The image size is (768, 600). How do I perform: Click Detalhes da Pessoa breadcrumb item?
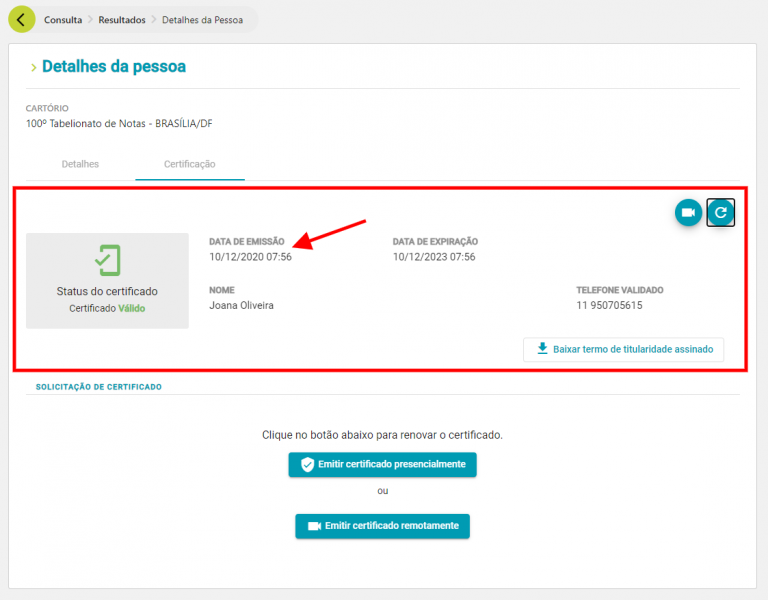coord(202,20)
